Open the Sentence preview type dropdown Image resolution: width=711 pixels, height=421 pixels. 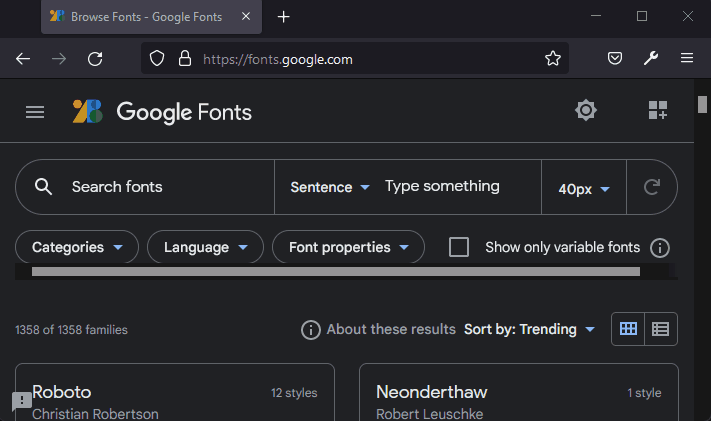click(x=330, y=187)
